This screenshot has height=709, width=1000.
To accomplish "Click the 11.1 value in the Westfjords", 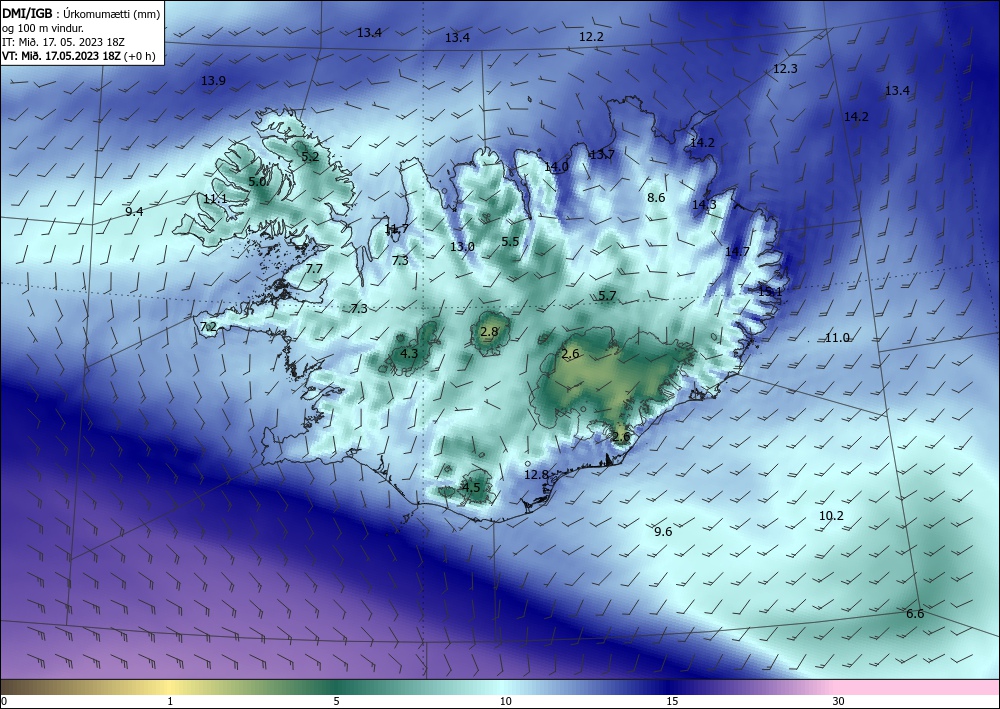I will [x=215, y=199].
